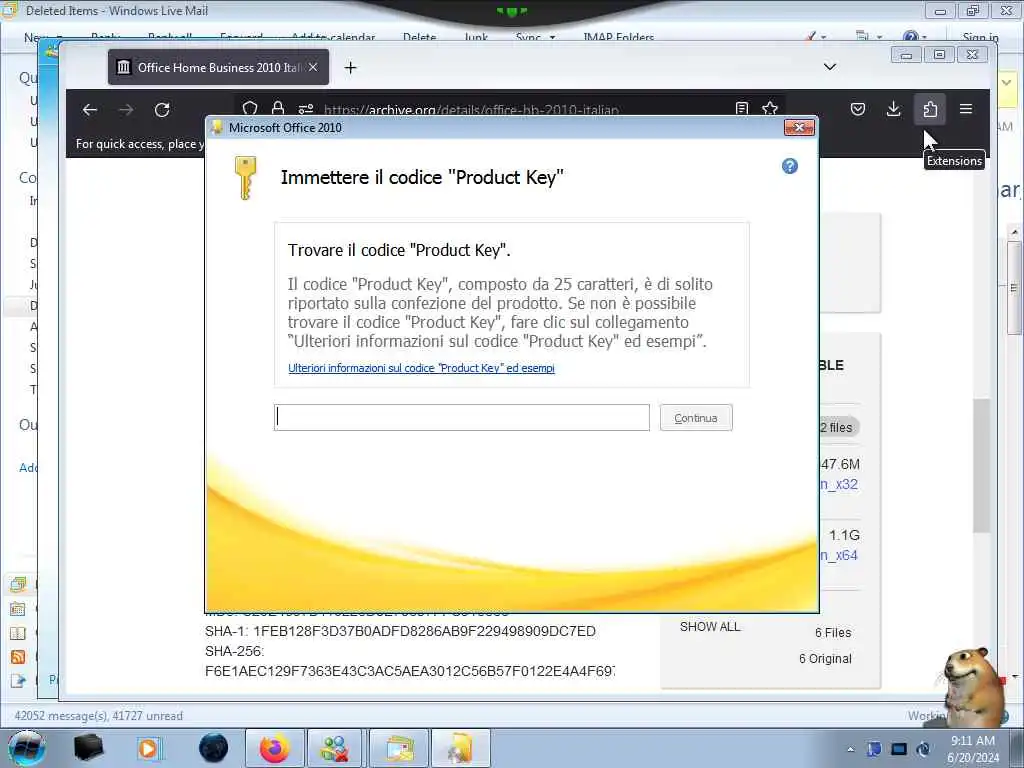
Task: Click the Windows Live Messenger taskbar icon
Action: (x=334, y=748)
